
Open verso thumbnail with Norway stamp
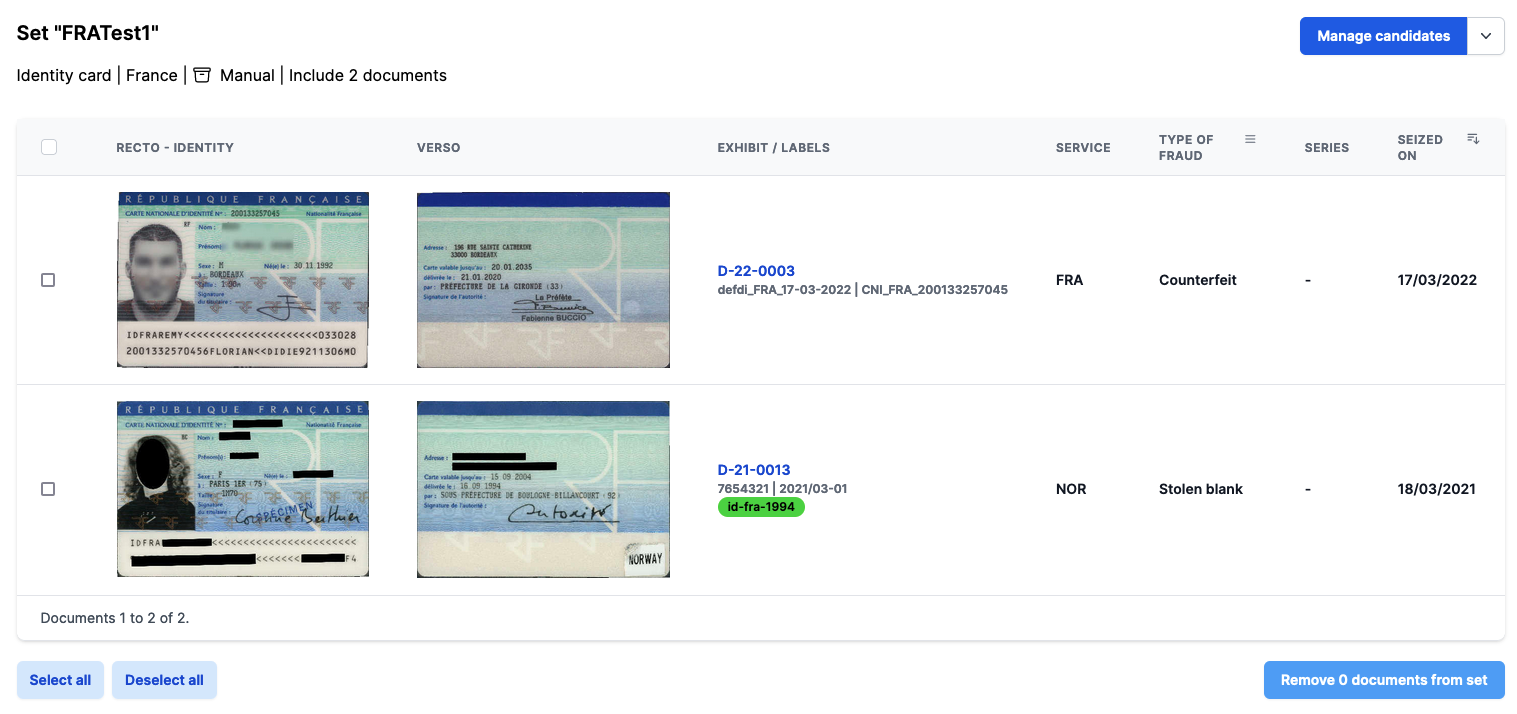[x=543, y=489]
